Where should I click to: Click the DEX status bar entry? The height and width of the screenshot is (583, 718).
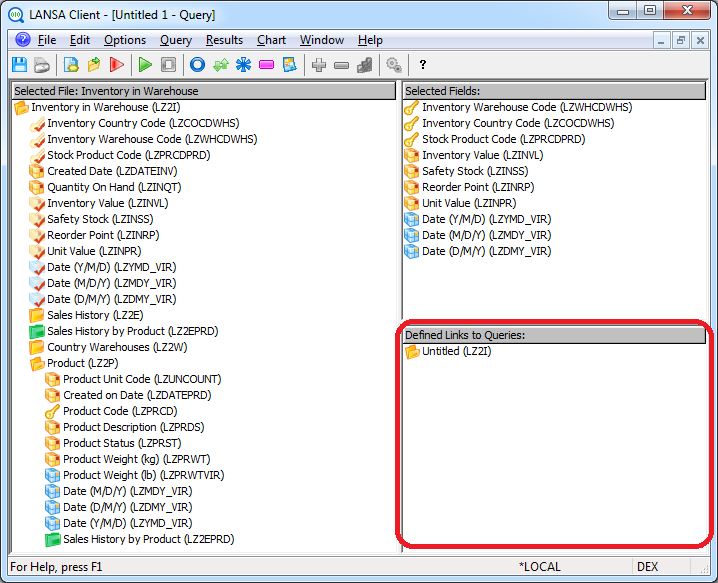(x=647, y=567)
